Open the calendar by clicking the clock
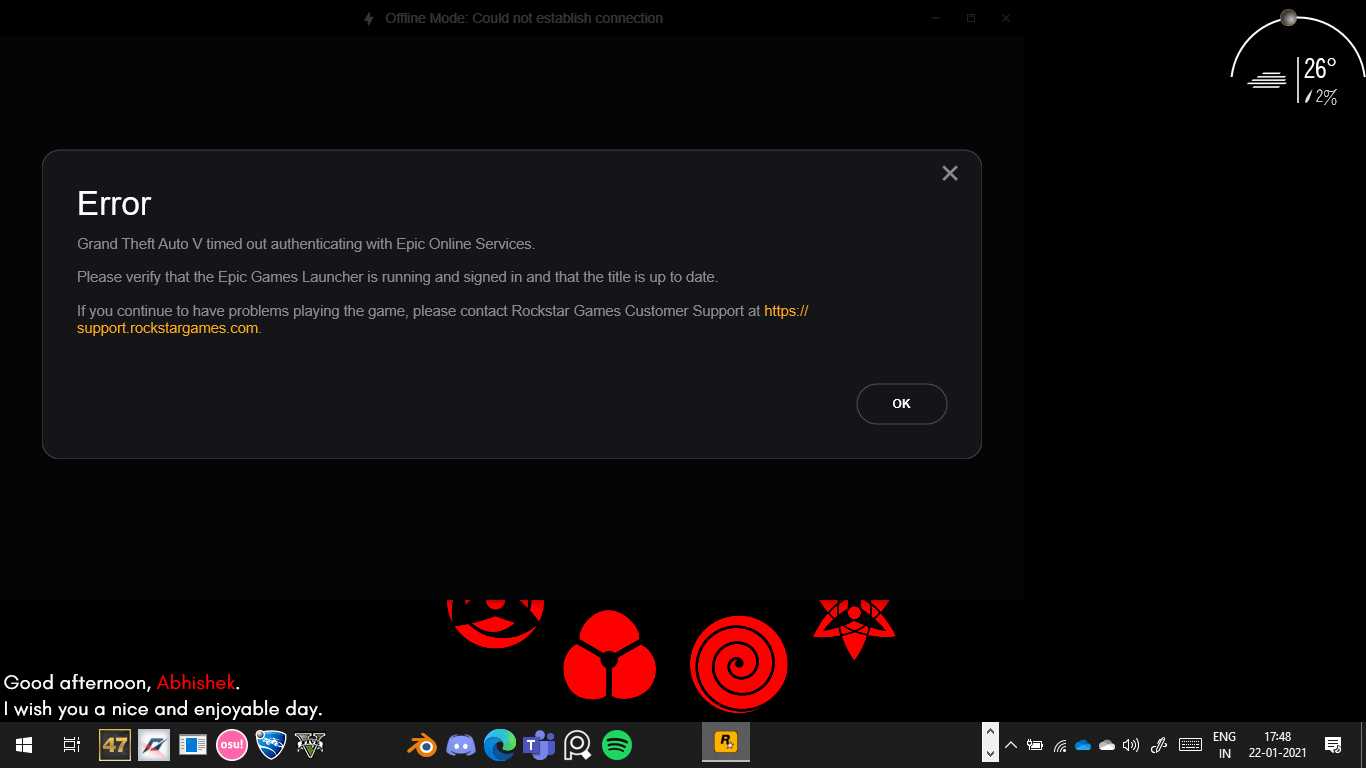 [1276, 744]
